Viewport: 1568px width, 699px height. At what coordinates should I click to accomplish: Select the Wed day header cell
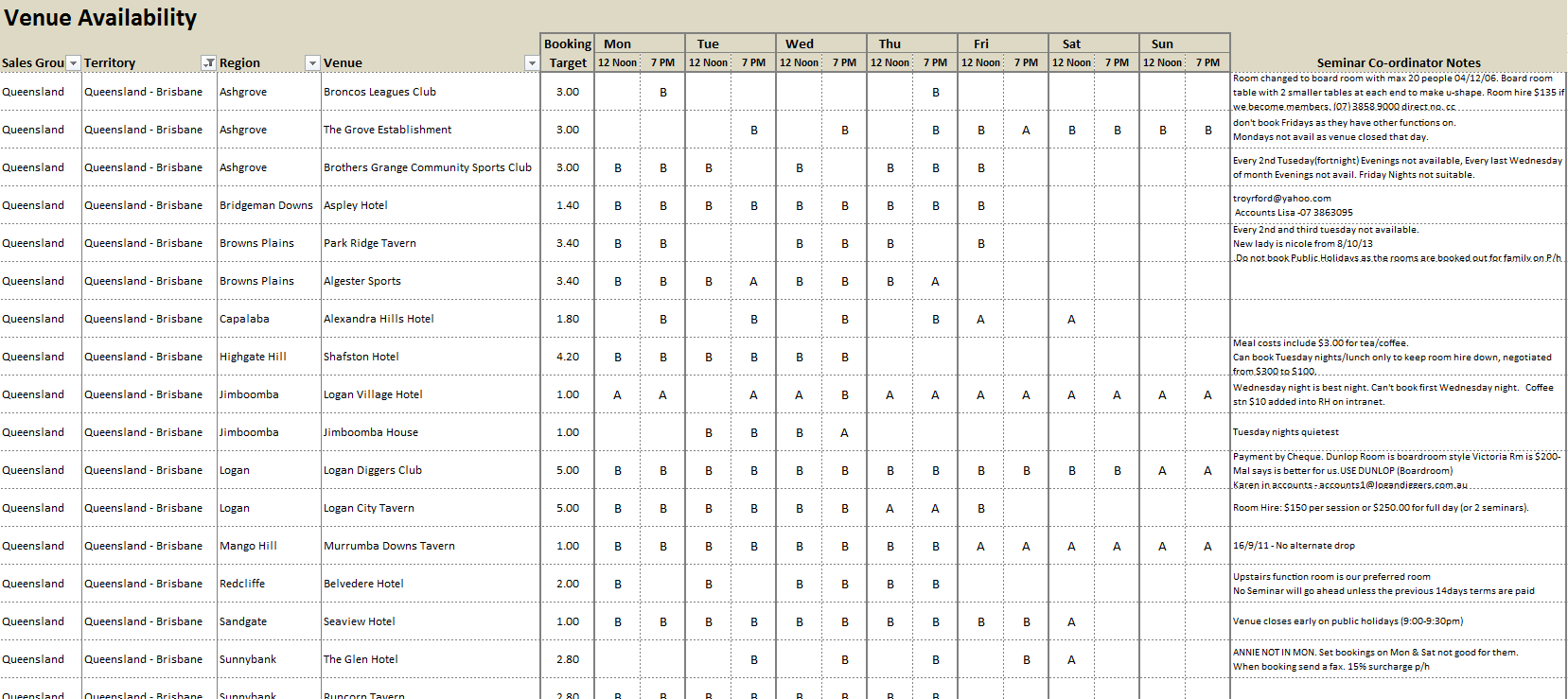(x=821, y=44)
